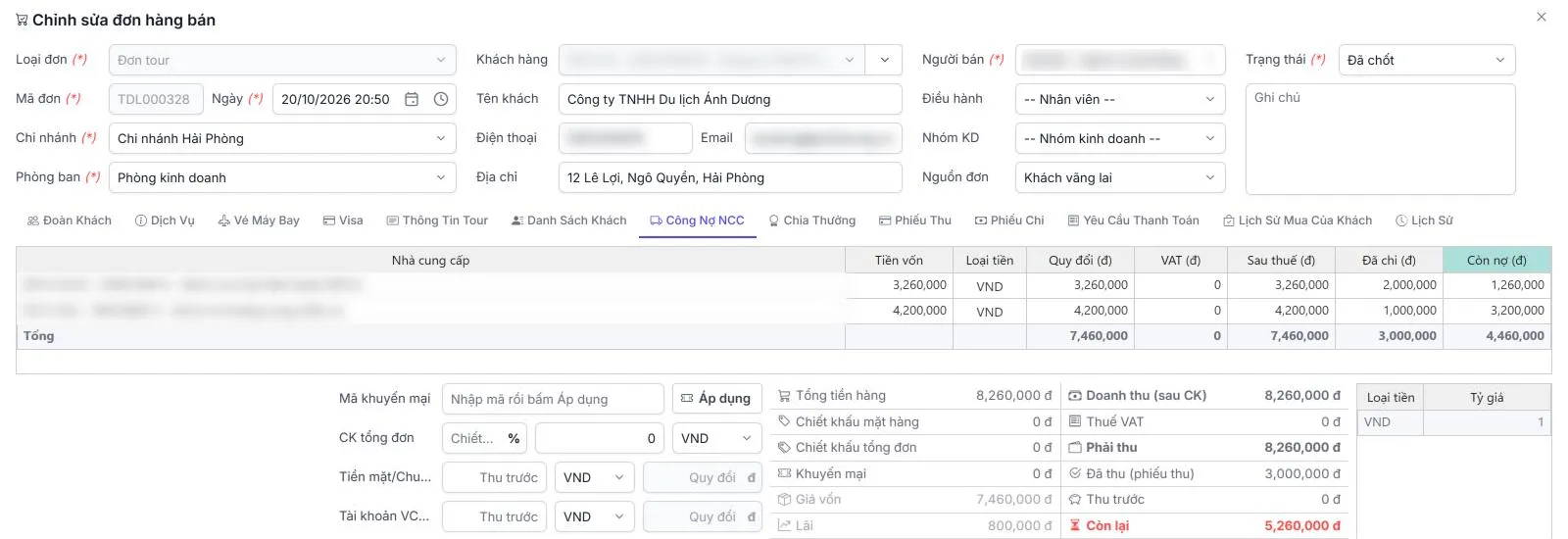1568x539 pixels.
Task: Click the Mã đơn TDL000328 field
Action: point(156,99)
